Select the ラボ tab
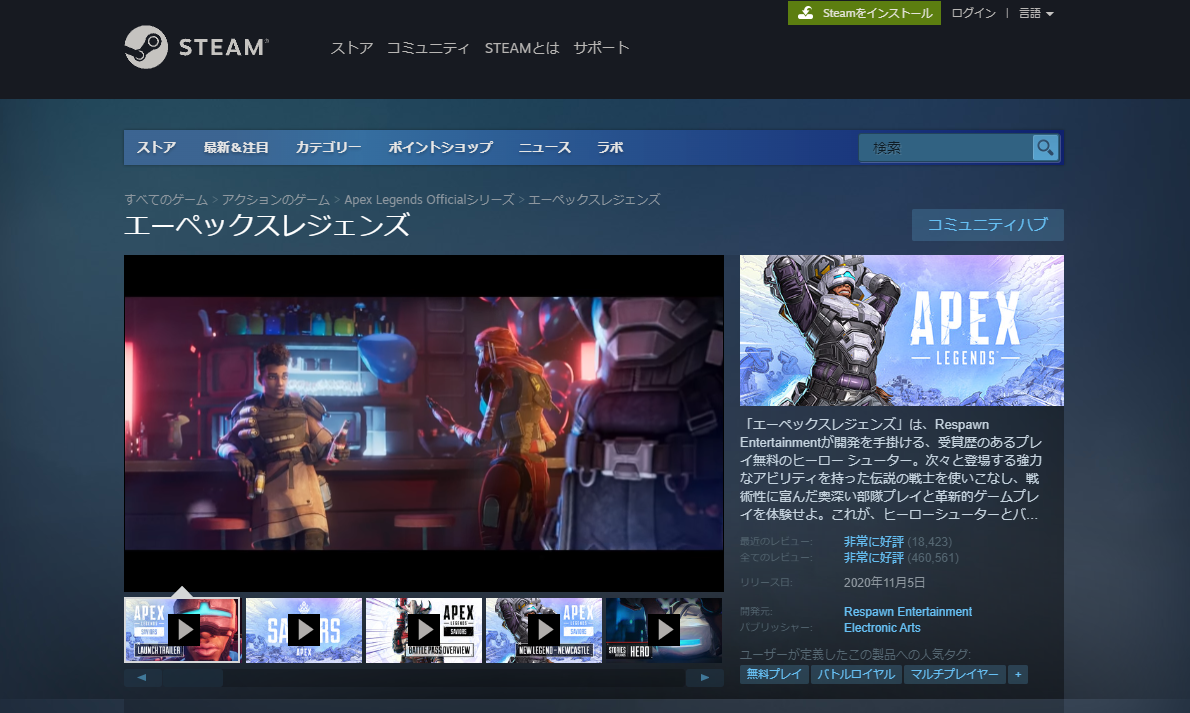Screen dimensions: 1190x713 609,147
